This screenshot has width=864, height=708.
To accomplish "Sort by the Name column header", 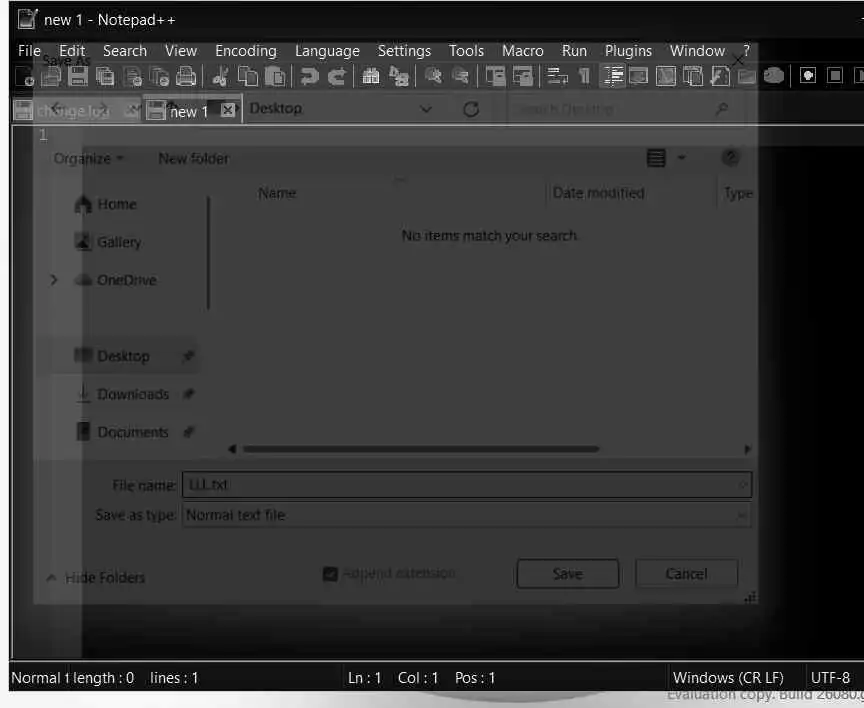I will pos(277,193).
